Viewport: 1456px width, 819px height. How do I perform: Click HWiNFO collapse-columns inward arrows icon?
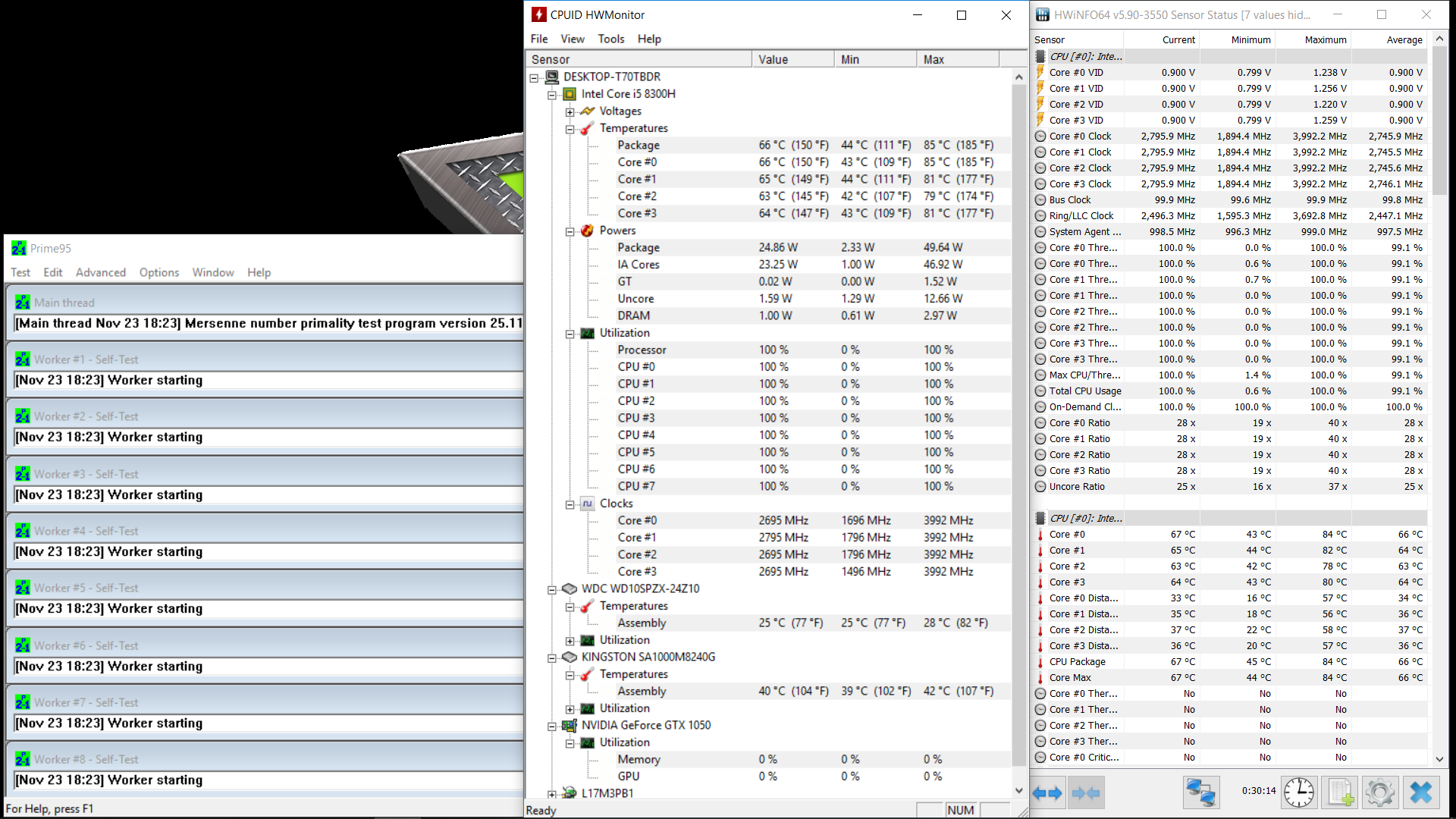[1086, 793]
